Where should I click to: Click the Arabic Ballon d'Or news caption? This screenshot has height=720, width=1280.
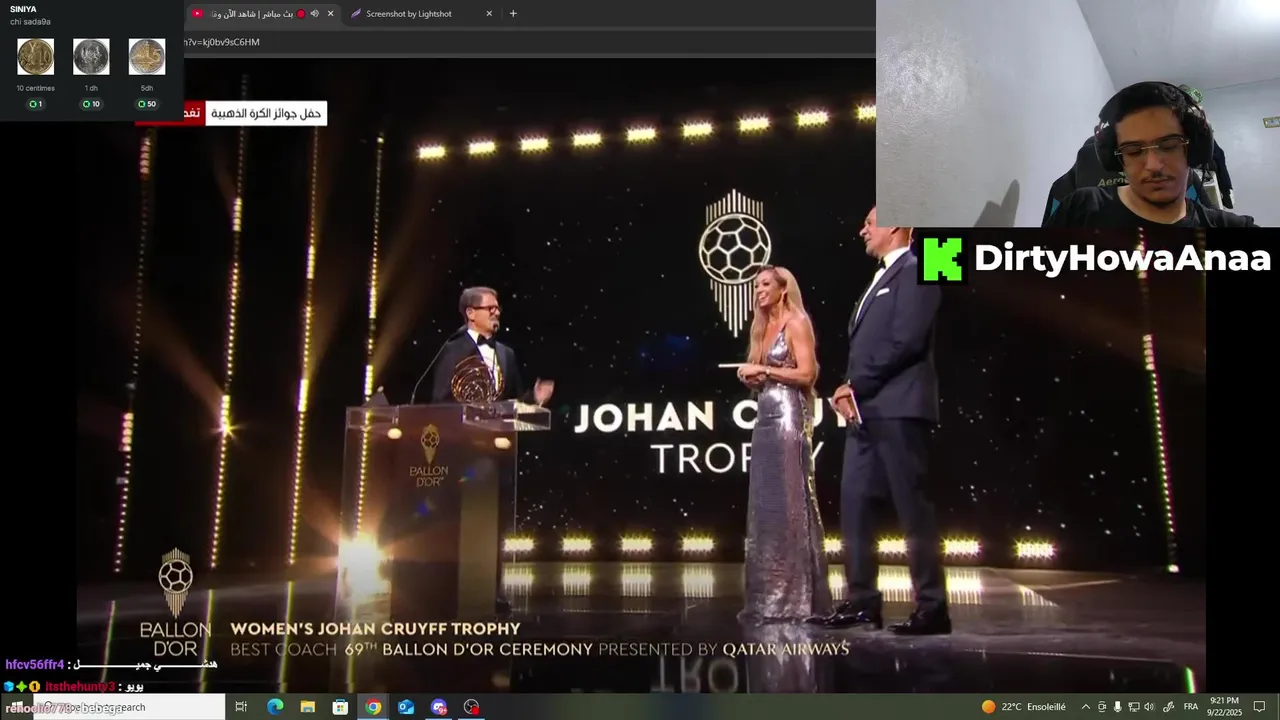[x=265, y=113]
